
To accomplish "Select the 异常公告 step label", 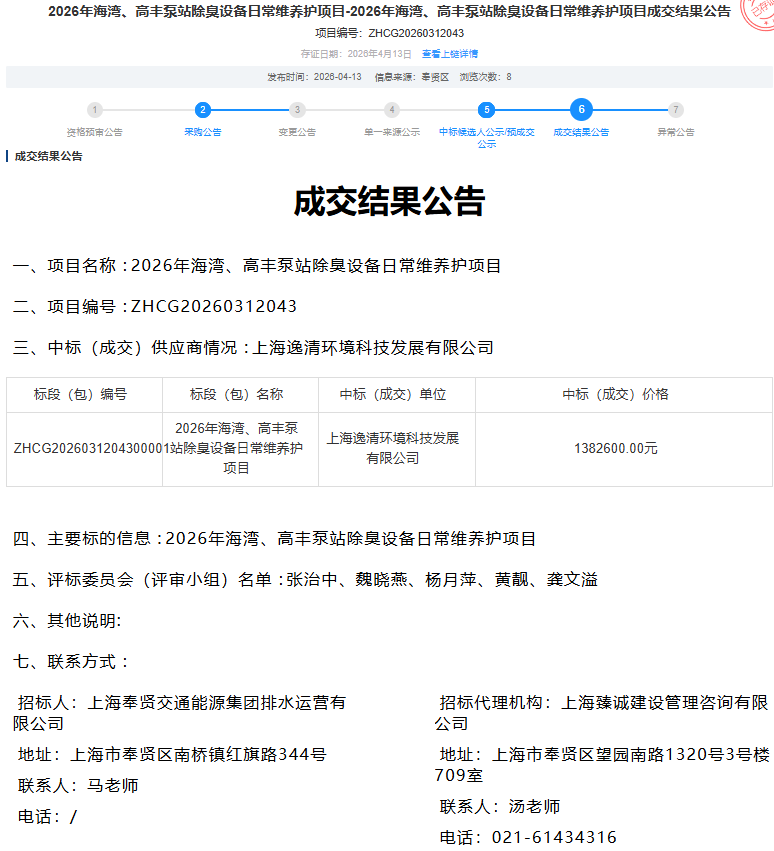I will pos(676,132).
